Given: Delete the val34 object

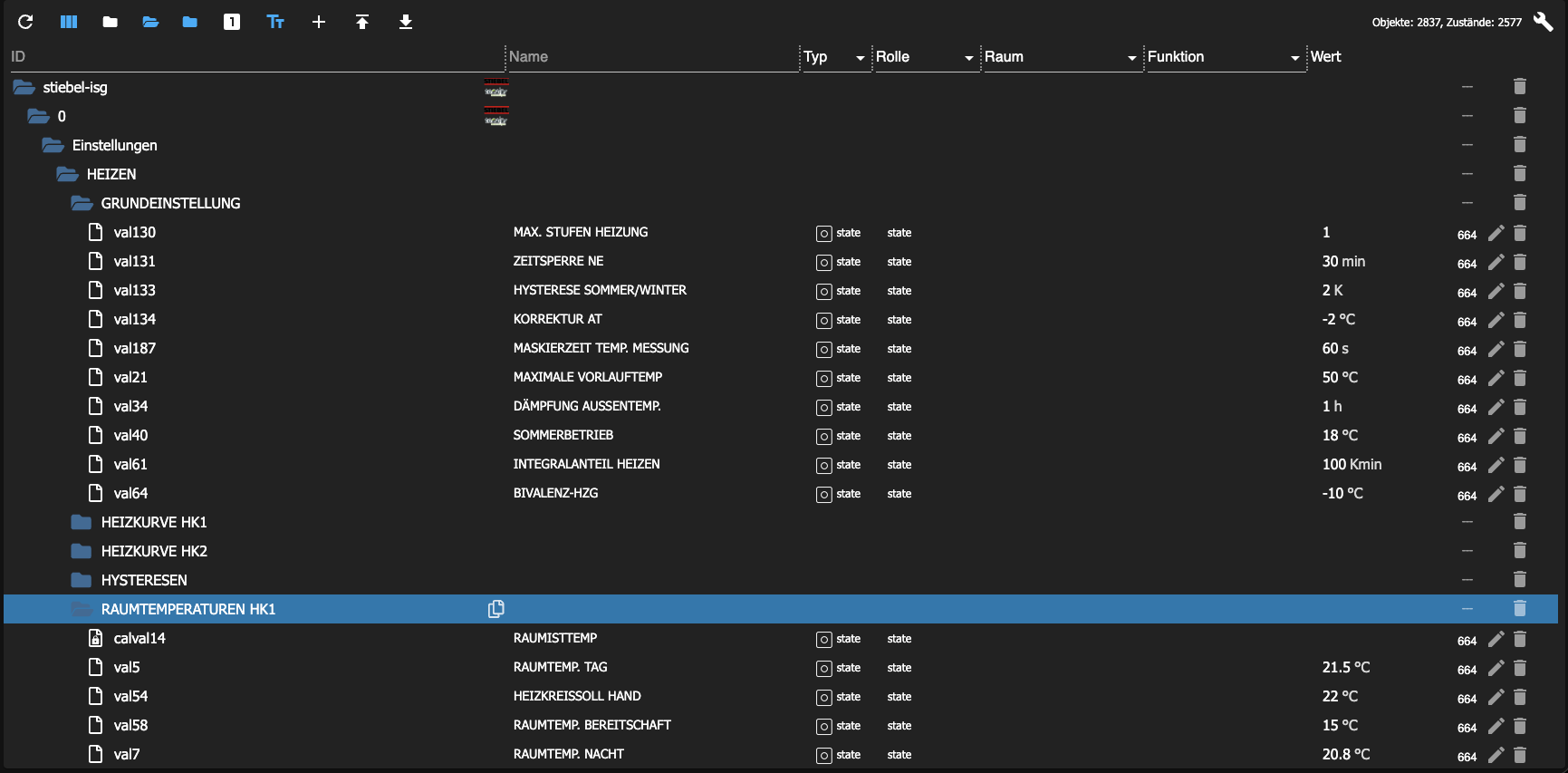Looking at the screenshot, I should click(1520, 407).
